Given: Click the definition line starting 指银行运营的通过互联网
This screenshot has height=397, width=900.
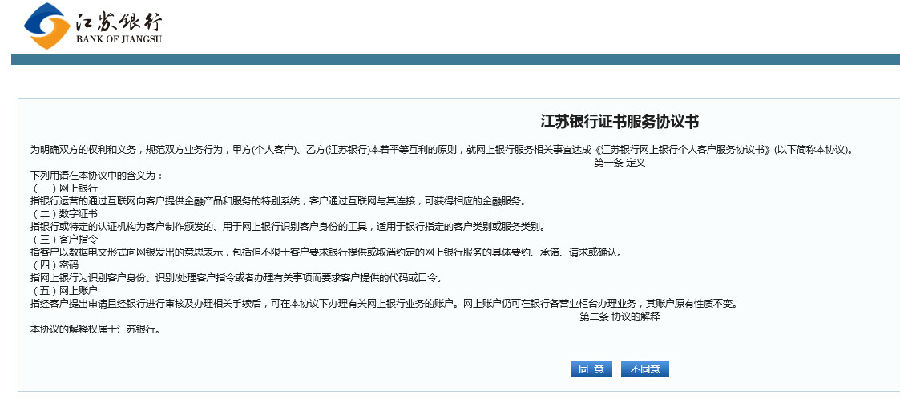Looking at the screenshot, I should (278, 201).
